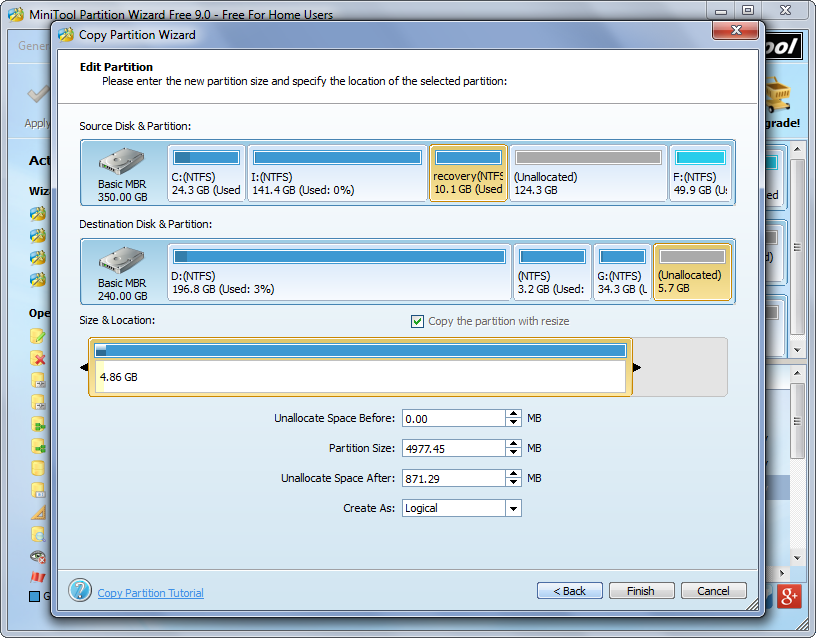
Task: Increase Partition Size with up arrow
Action: tap(513, 444)
